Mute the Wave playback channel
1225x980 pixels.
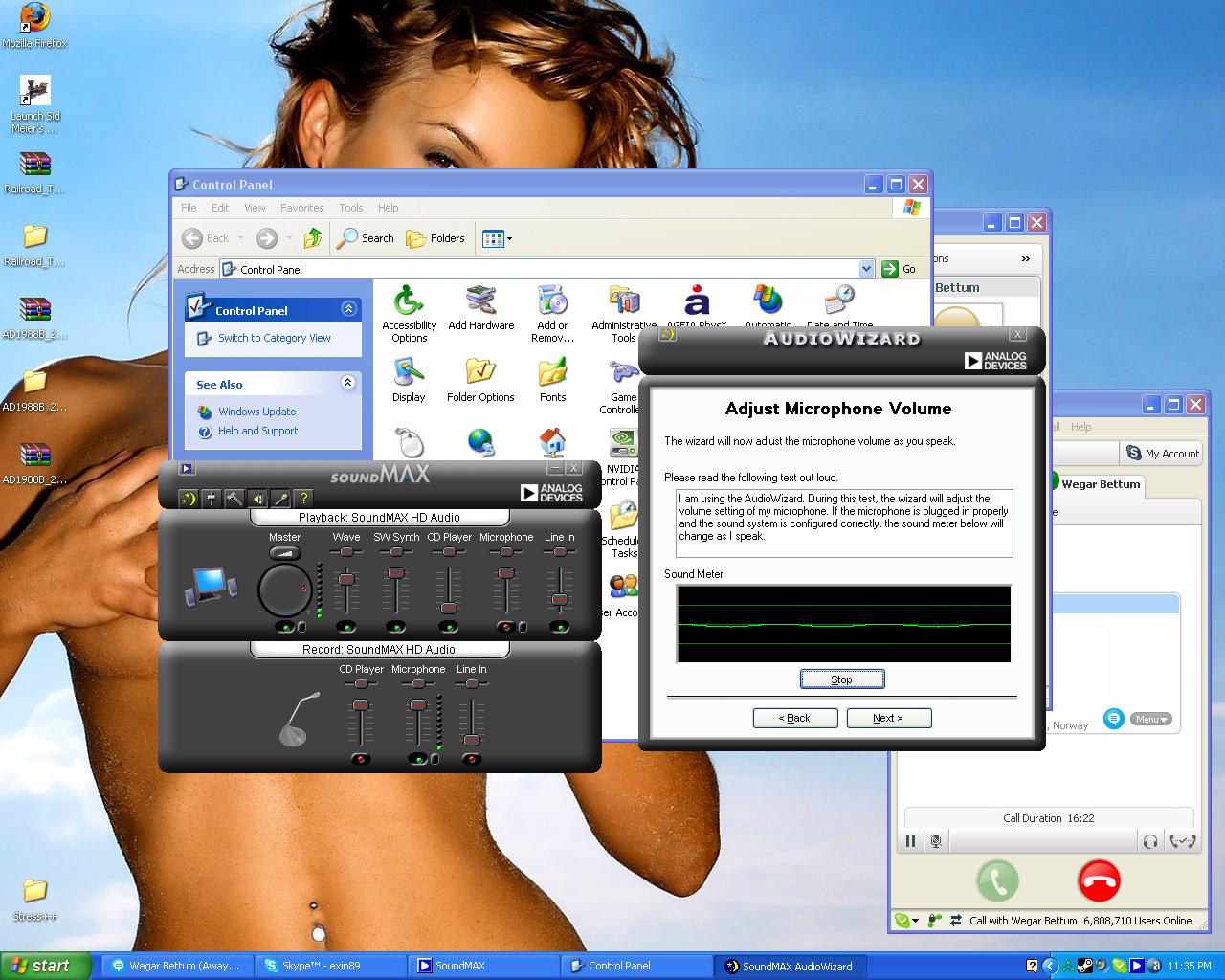[345, 628]
